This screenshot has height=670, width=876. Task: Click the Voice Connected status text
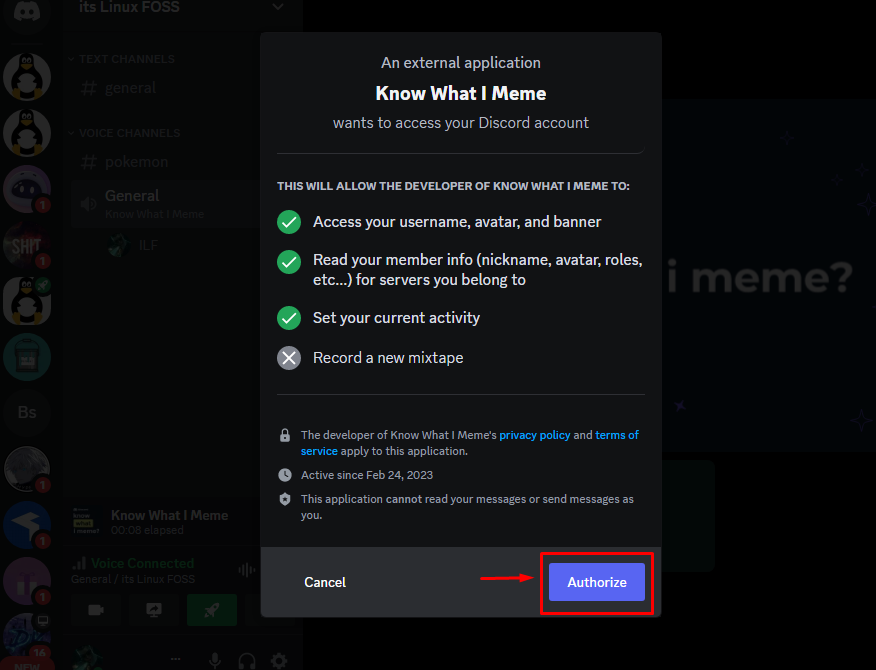pyautogui.click(x=142, y=563)
